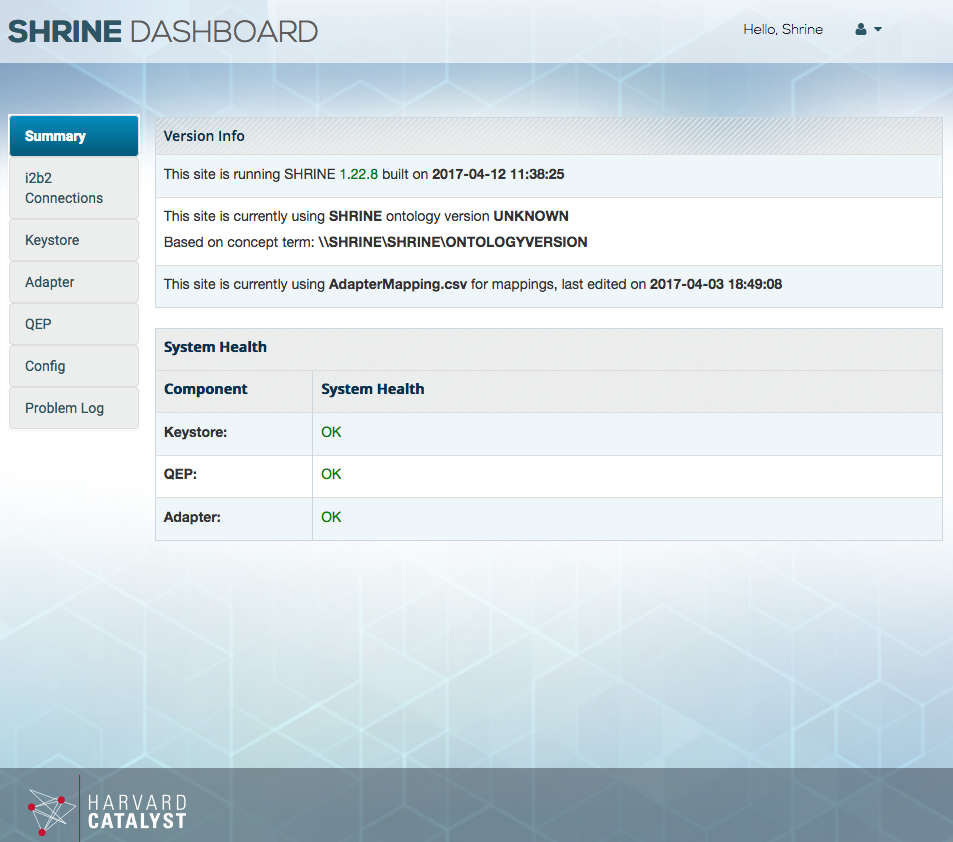Select concept term \\SHRINE\SHRINE\ONTOLOGYVERSION

453,242
